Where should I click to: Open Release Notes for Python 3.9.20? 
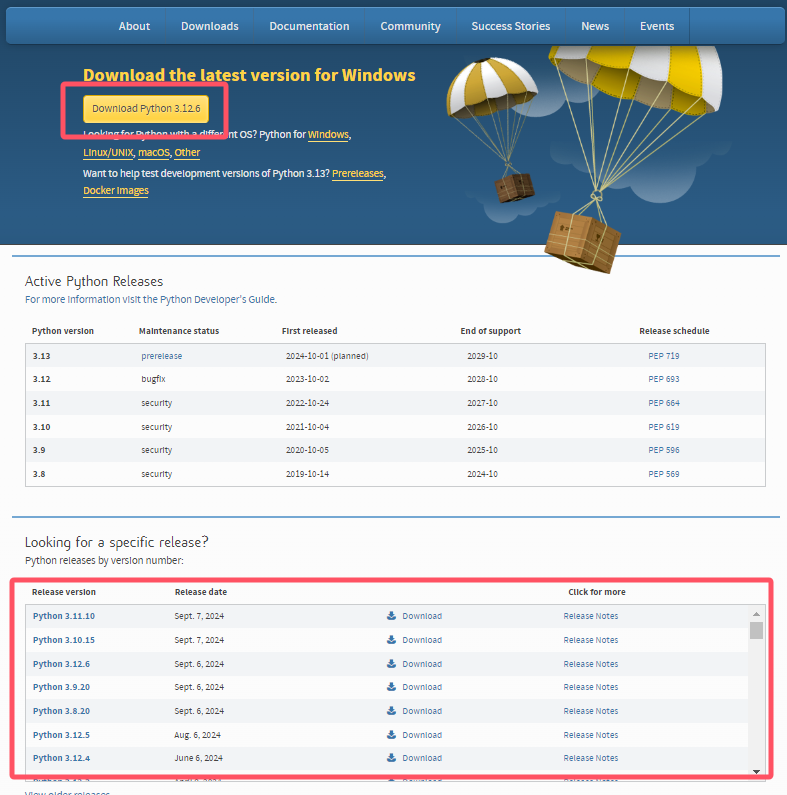(591, 687)
